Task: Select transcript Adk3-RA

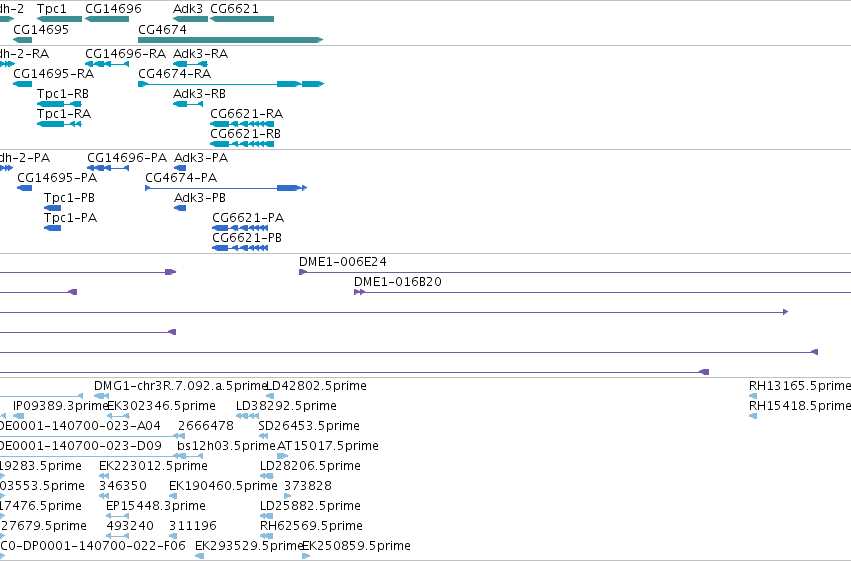Action: coord(200,54)
